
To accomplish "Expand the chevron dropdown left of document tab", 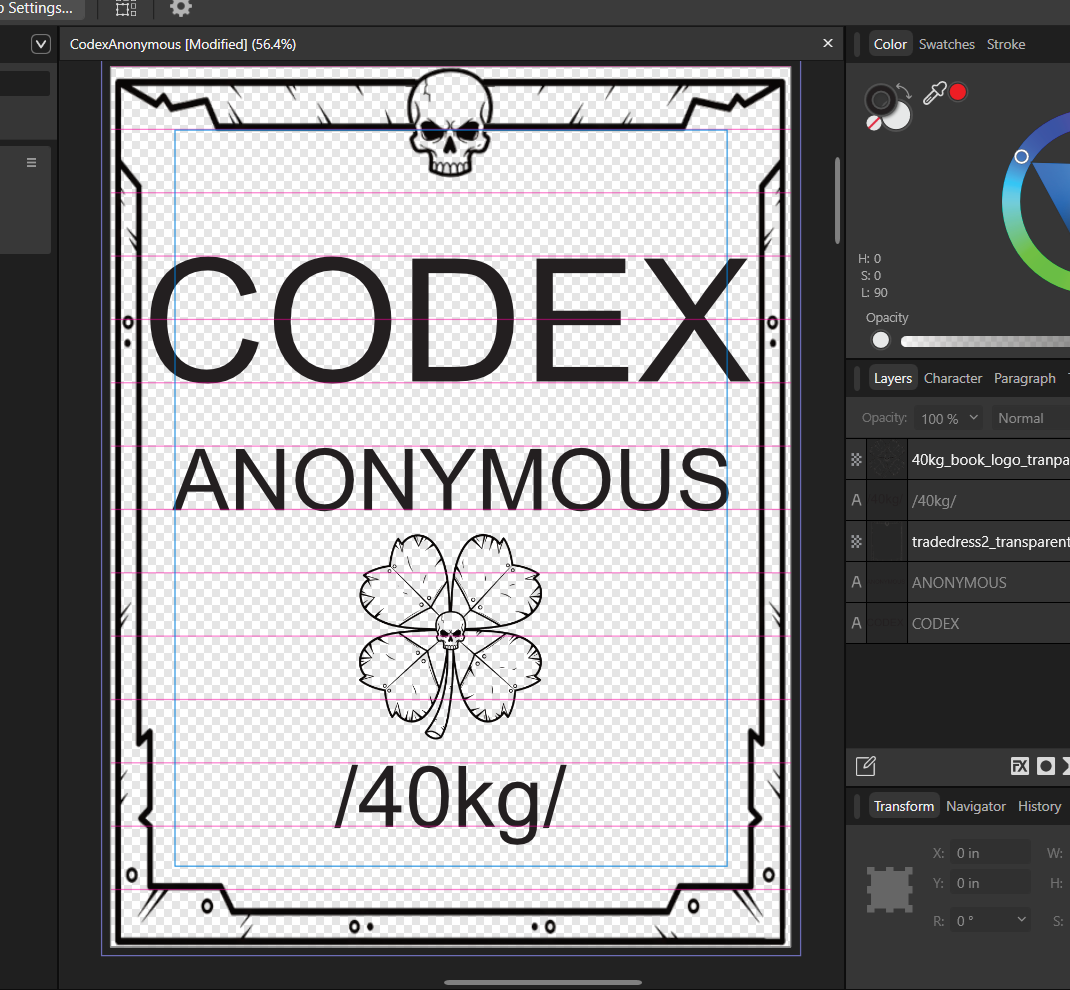I will [41, 44].
